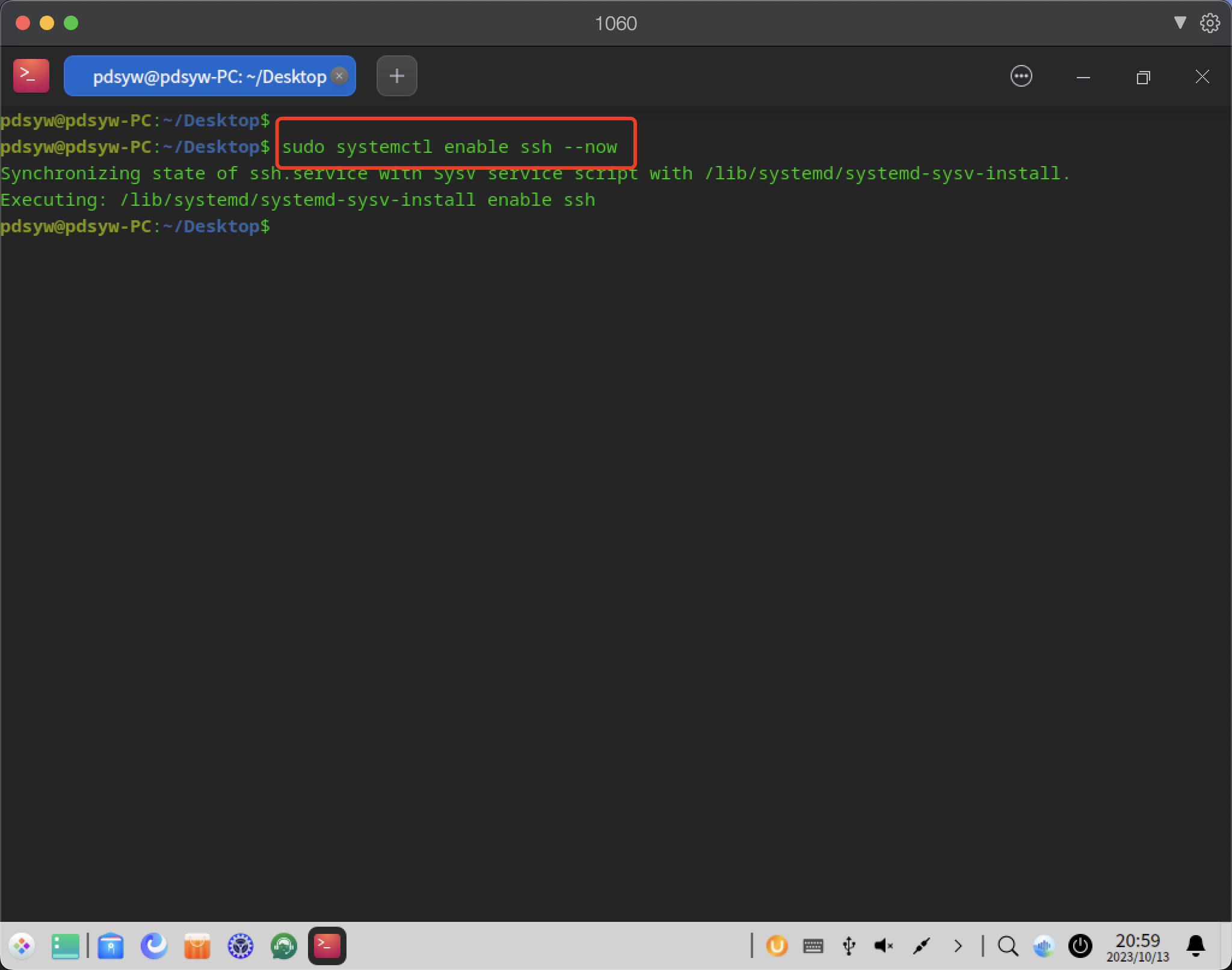Open the file manager in taskbar
1232x970 pixels.
tap(111, 946)
